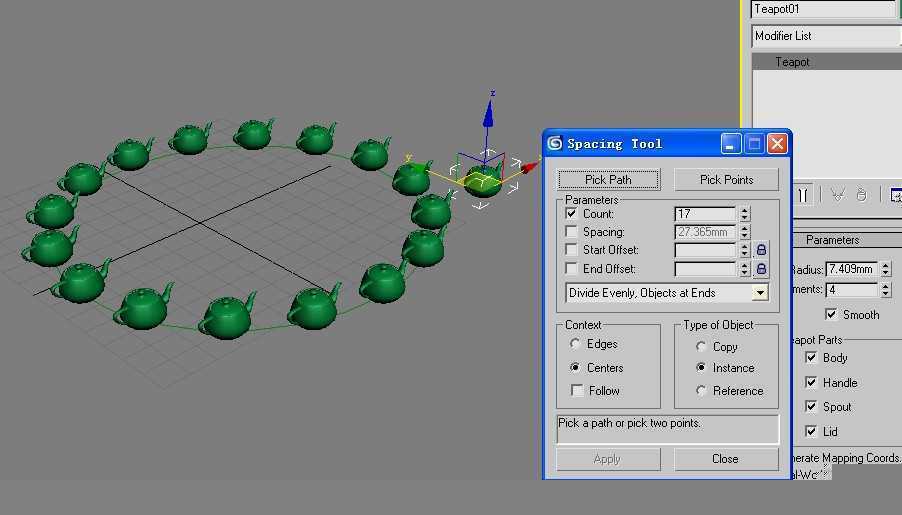The image size is (902, 515).
Task: Enable the Start Offset checkbox
Action: [571, 250]
